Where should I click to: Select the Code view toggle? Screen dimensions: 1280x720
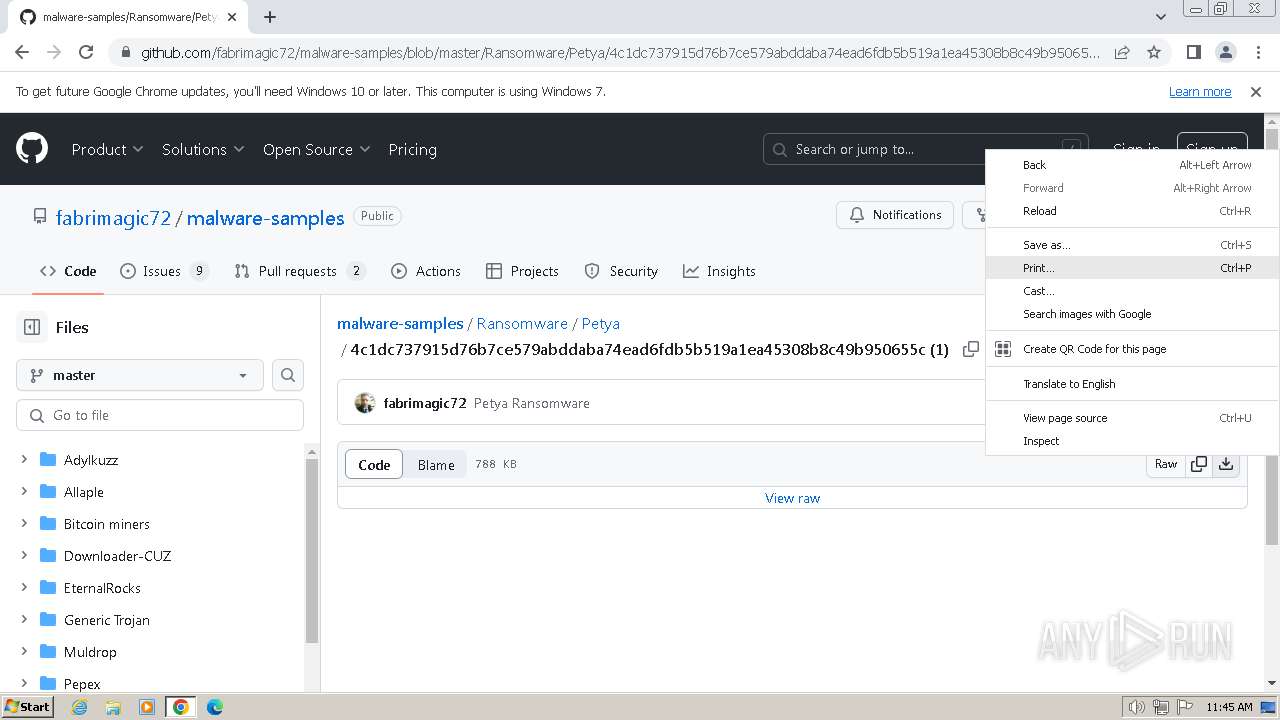point(374,464)
